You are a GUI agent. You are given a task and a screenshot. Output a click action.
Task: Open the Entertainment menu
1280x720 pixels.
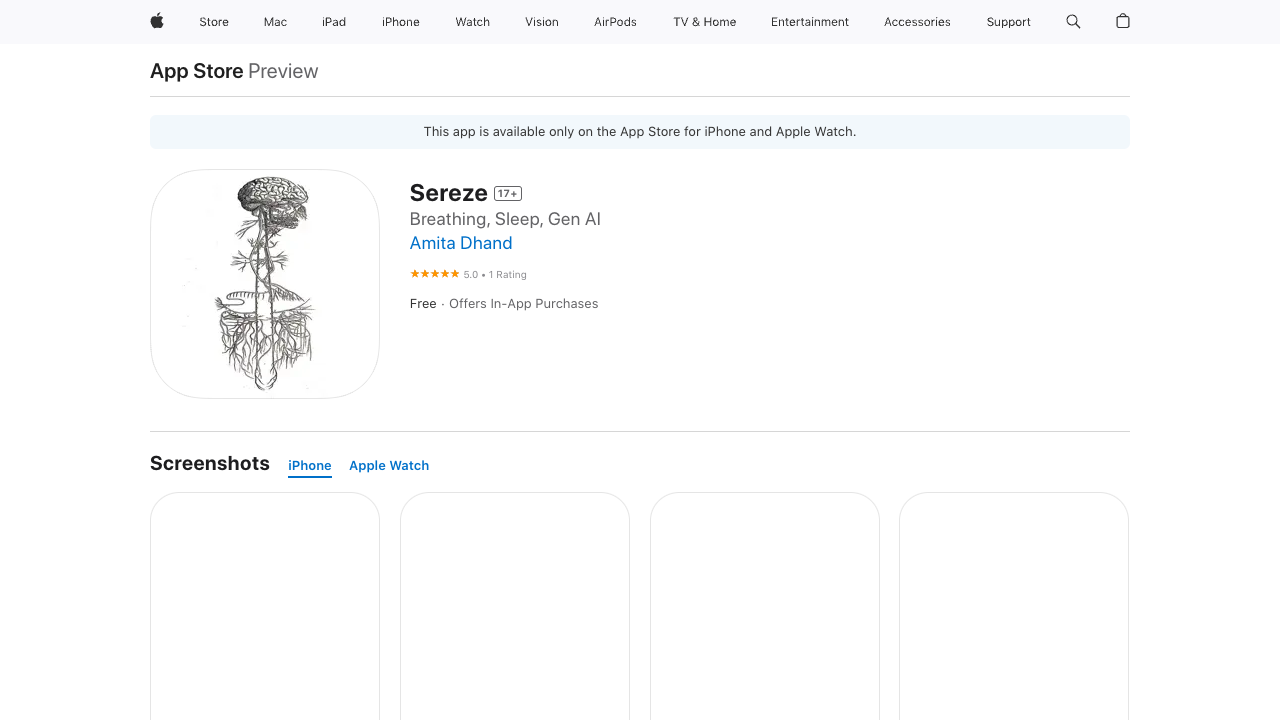pyautogui.click(x=809, y=21)
